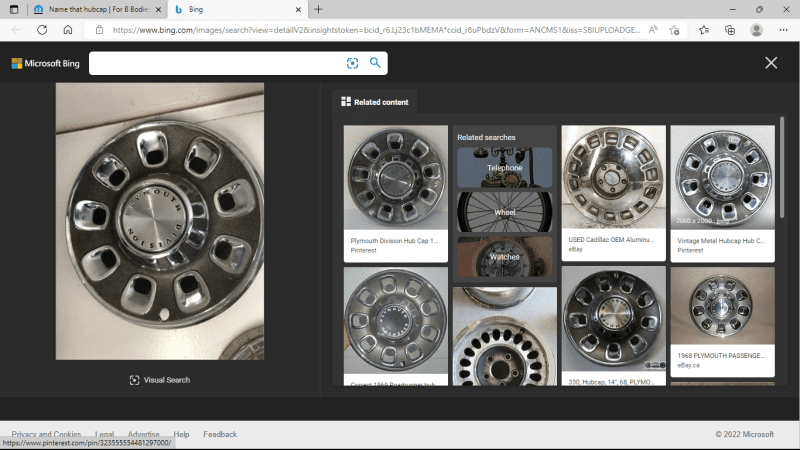Open the Advertise footer link
Image resolution: width=800 pixels, height=450 pixels.
click(x=143, y=434)
